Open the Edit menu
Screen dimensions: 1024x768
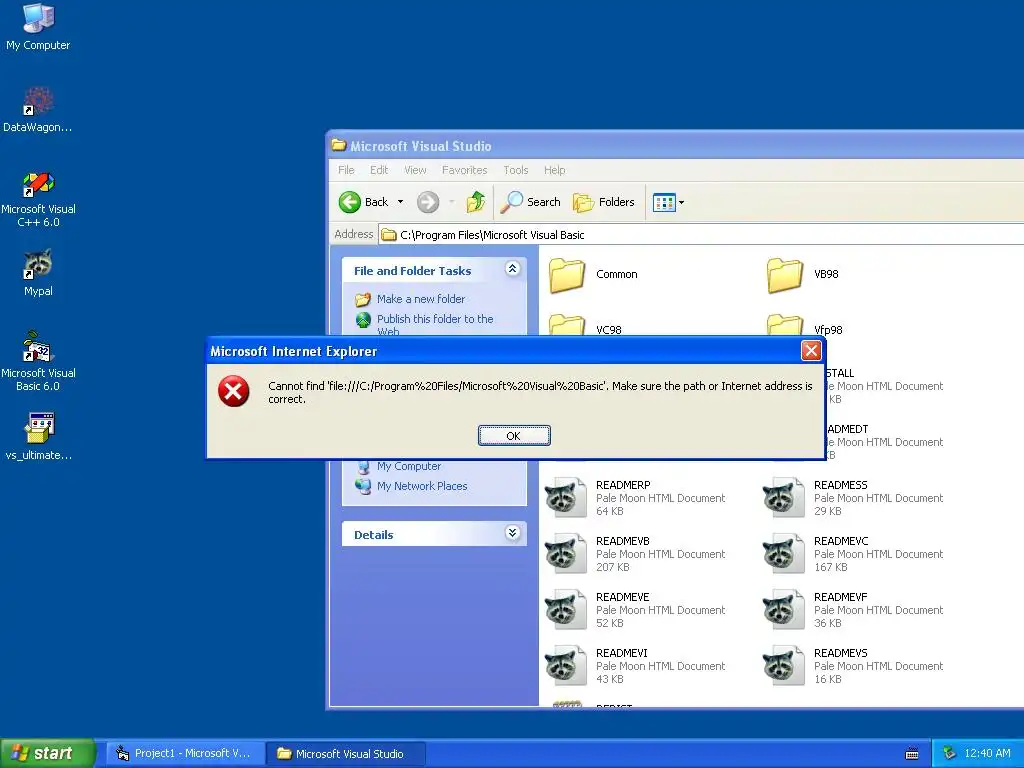pyautogui.click(x=379, y=170)
